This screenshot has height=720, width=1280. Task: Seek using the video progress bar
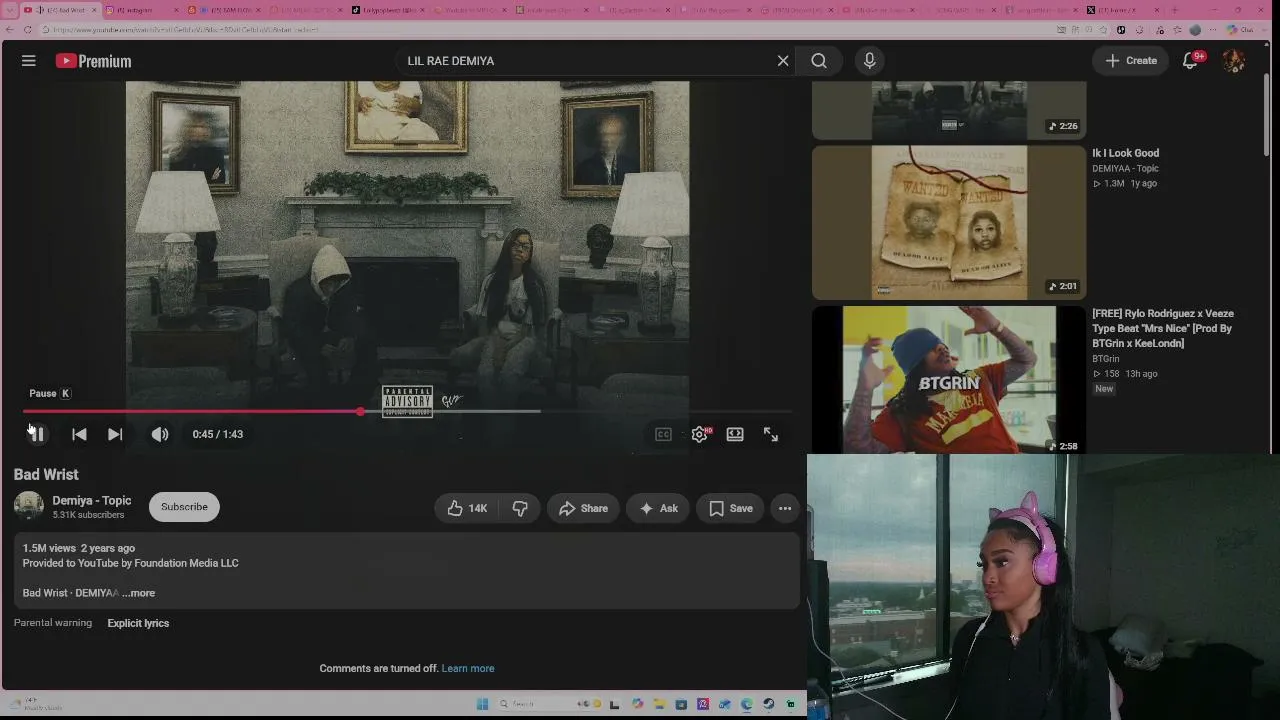[408, 411]
